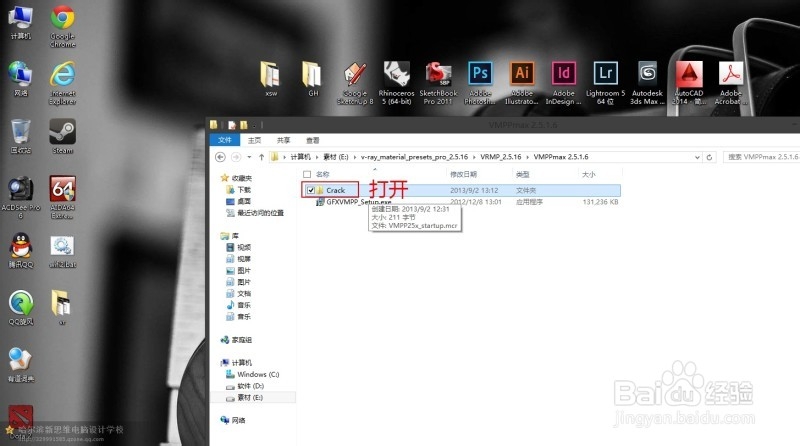Launch Adobe Acrobat desktop icon
The image size is (800, 446).
coord(731,83)
